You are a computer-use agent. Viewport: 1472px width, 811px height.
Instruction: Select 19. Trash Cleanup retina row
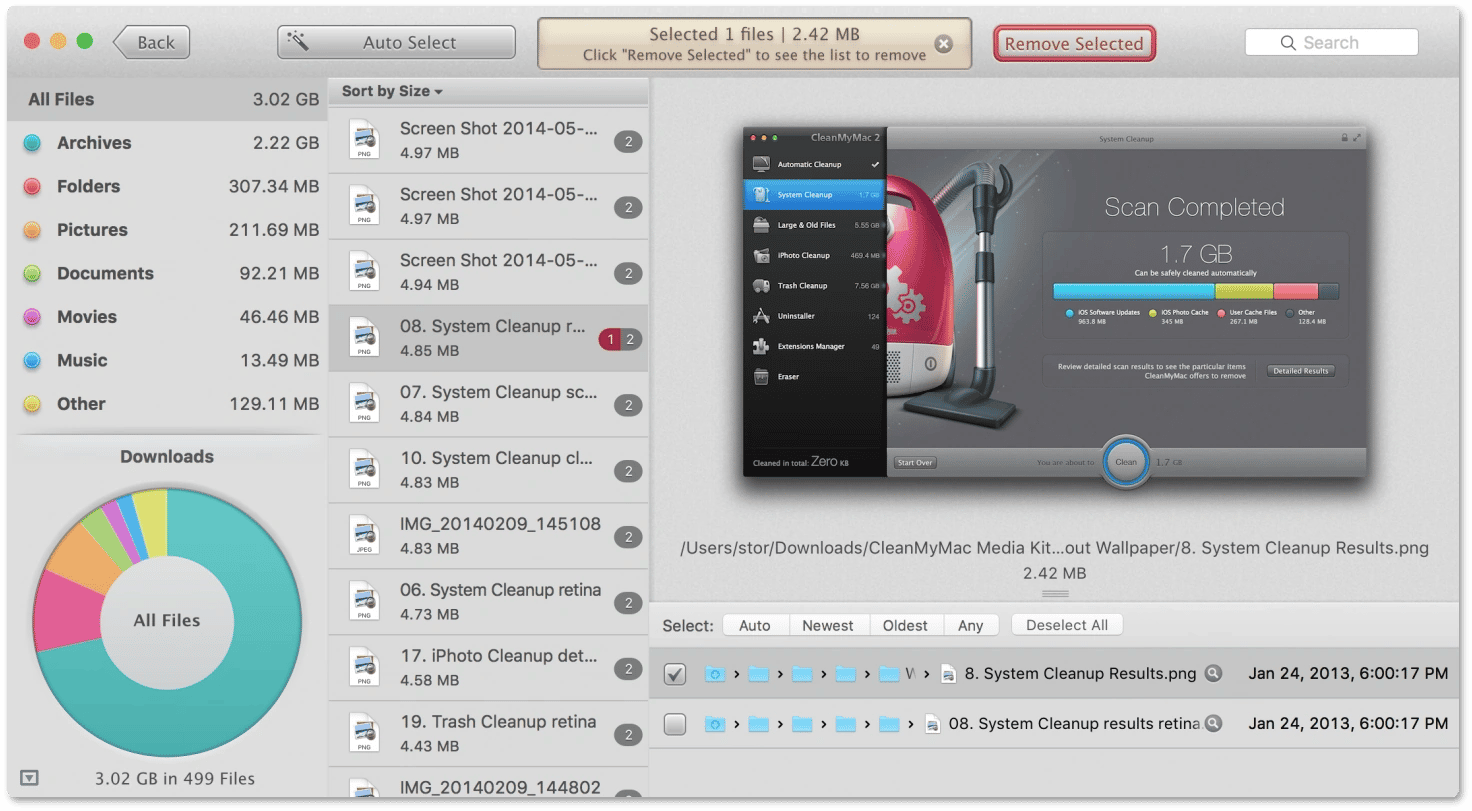pyautogui.click(x=488, y=734)
